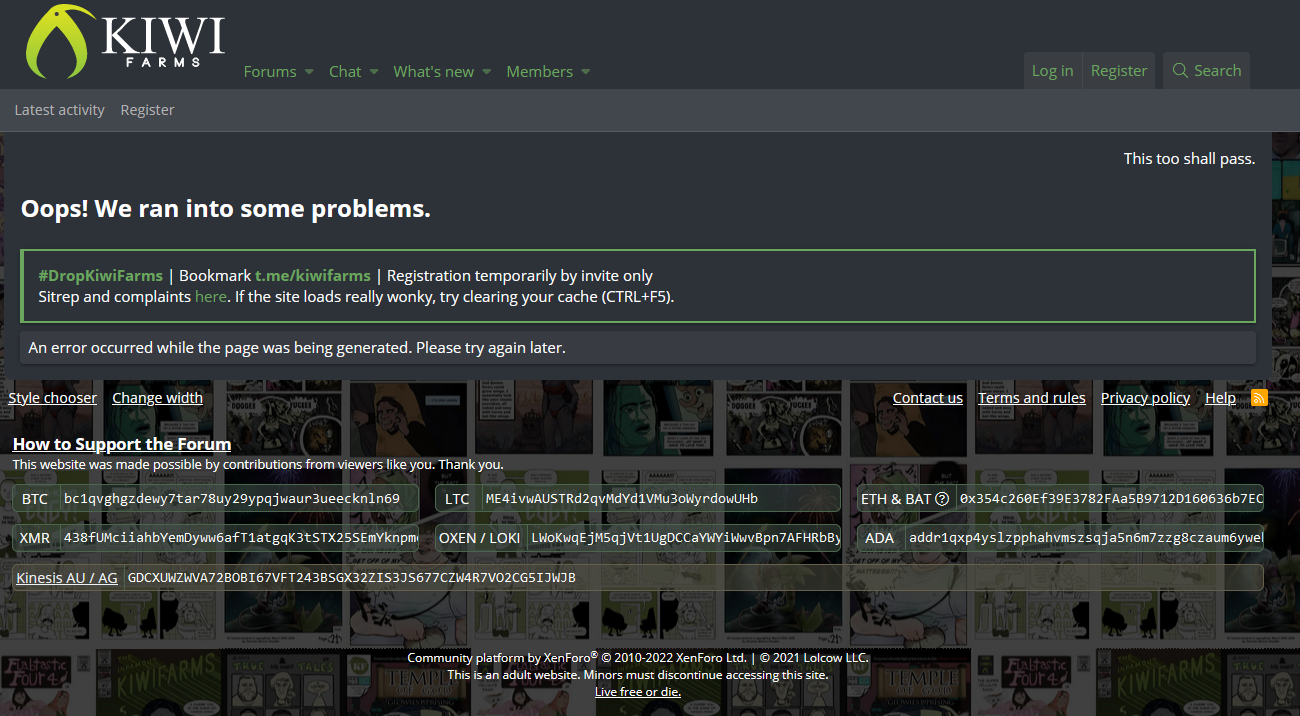Click the BTC currency label
This screenshot has height=716, width=1300.
(35, 499)
